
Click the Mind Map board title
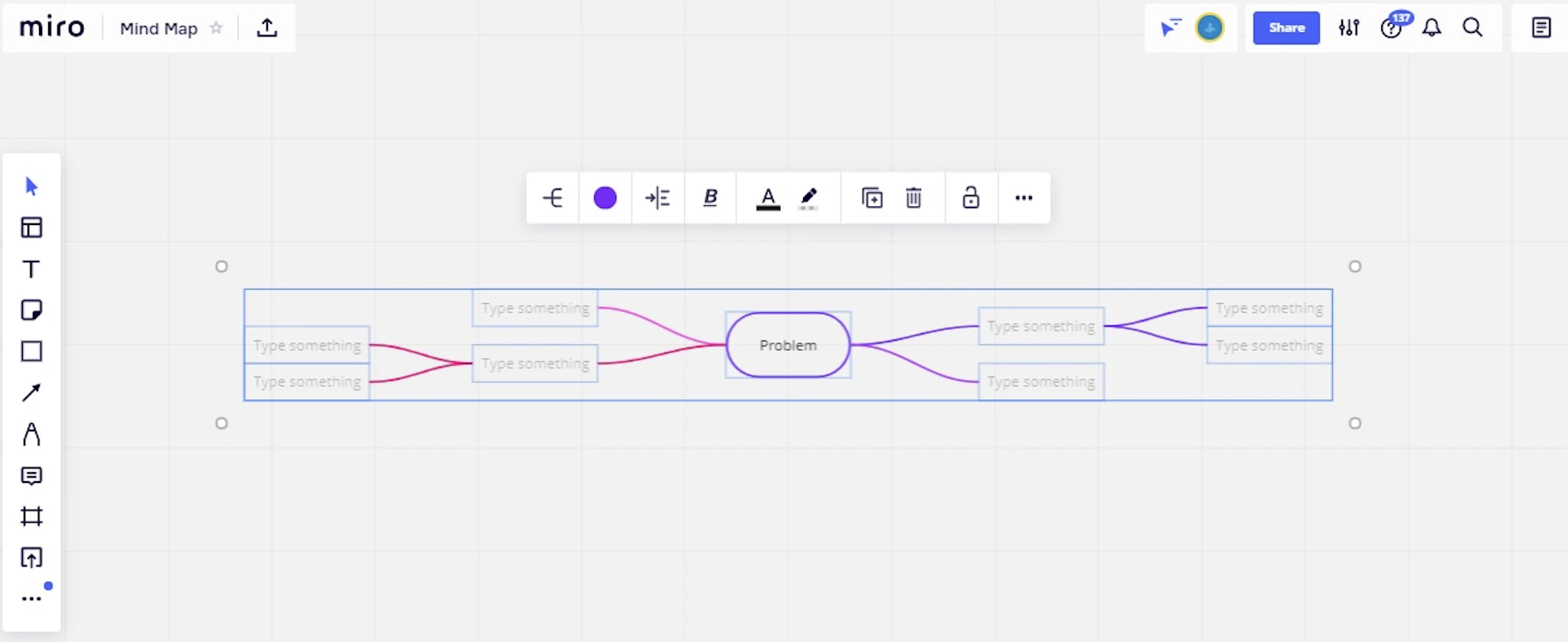point(158,28)
